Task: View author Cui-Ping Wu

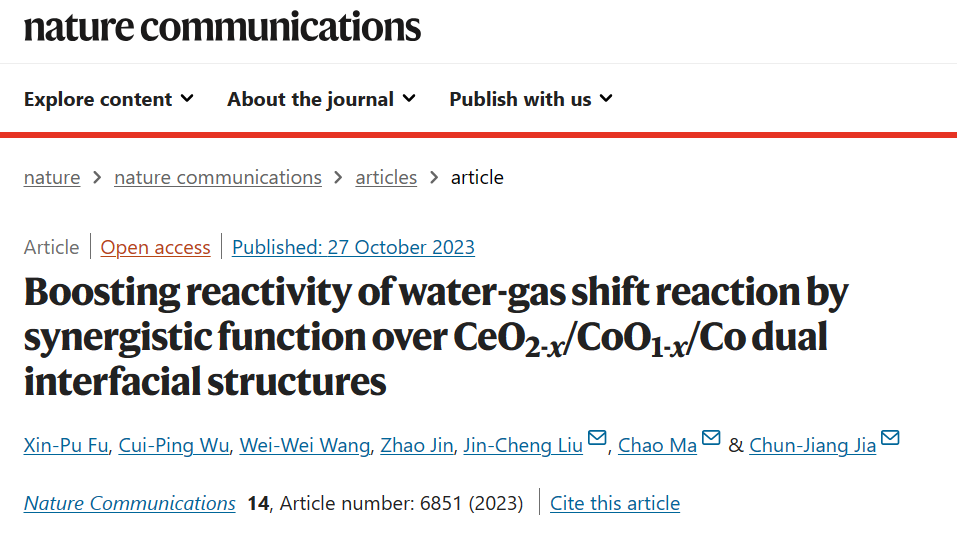Action: [174, 446]
